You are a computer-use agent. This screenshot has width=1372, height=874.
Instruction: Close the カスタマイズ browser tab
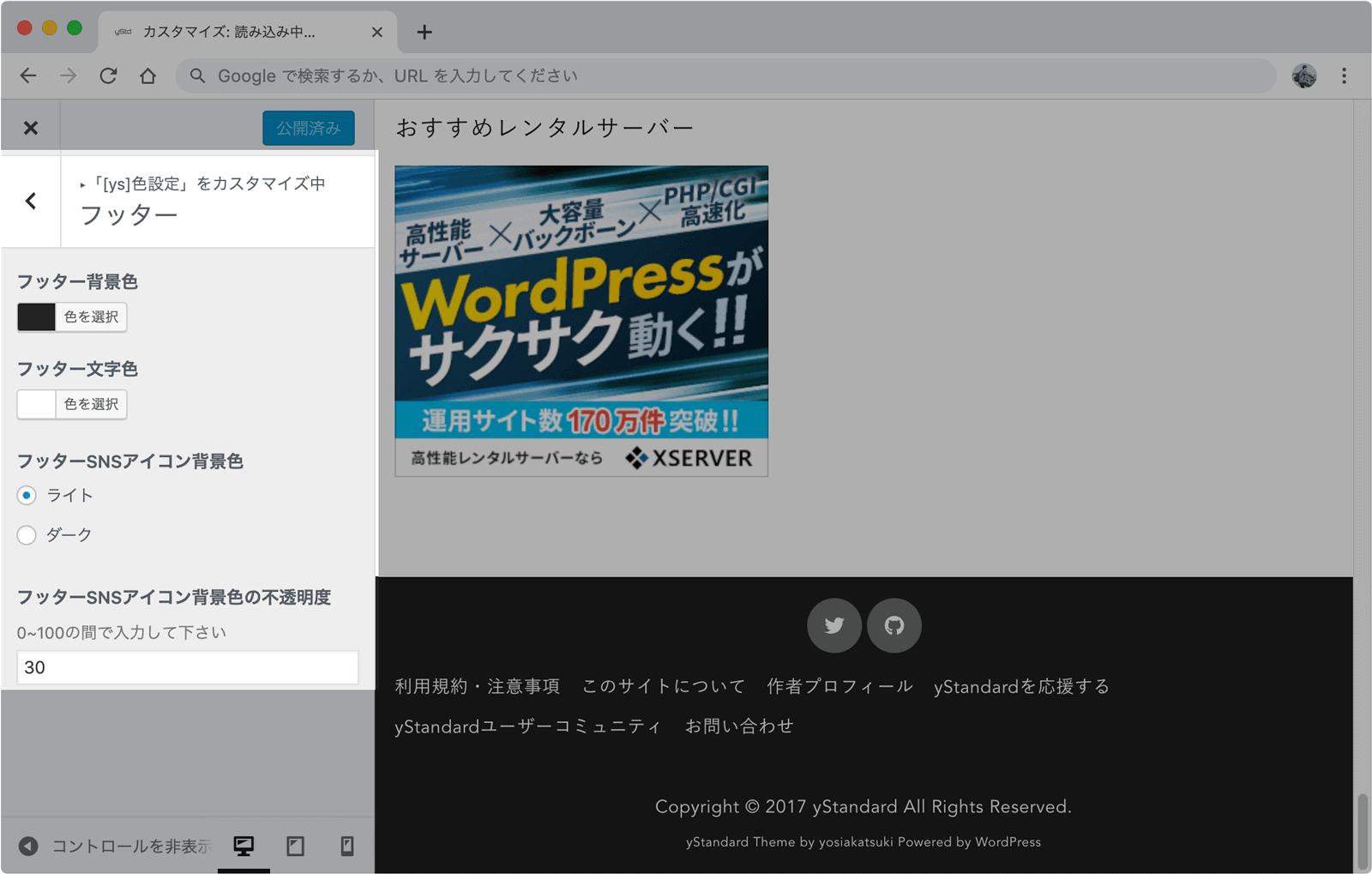[377, 33]
